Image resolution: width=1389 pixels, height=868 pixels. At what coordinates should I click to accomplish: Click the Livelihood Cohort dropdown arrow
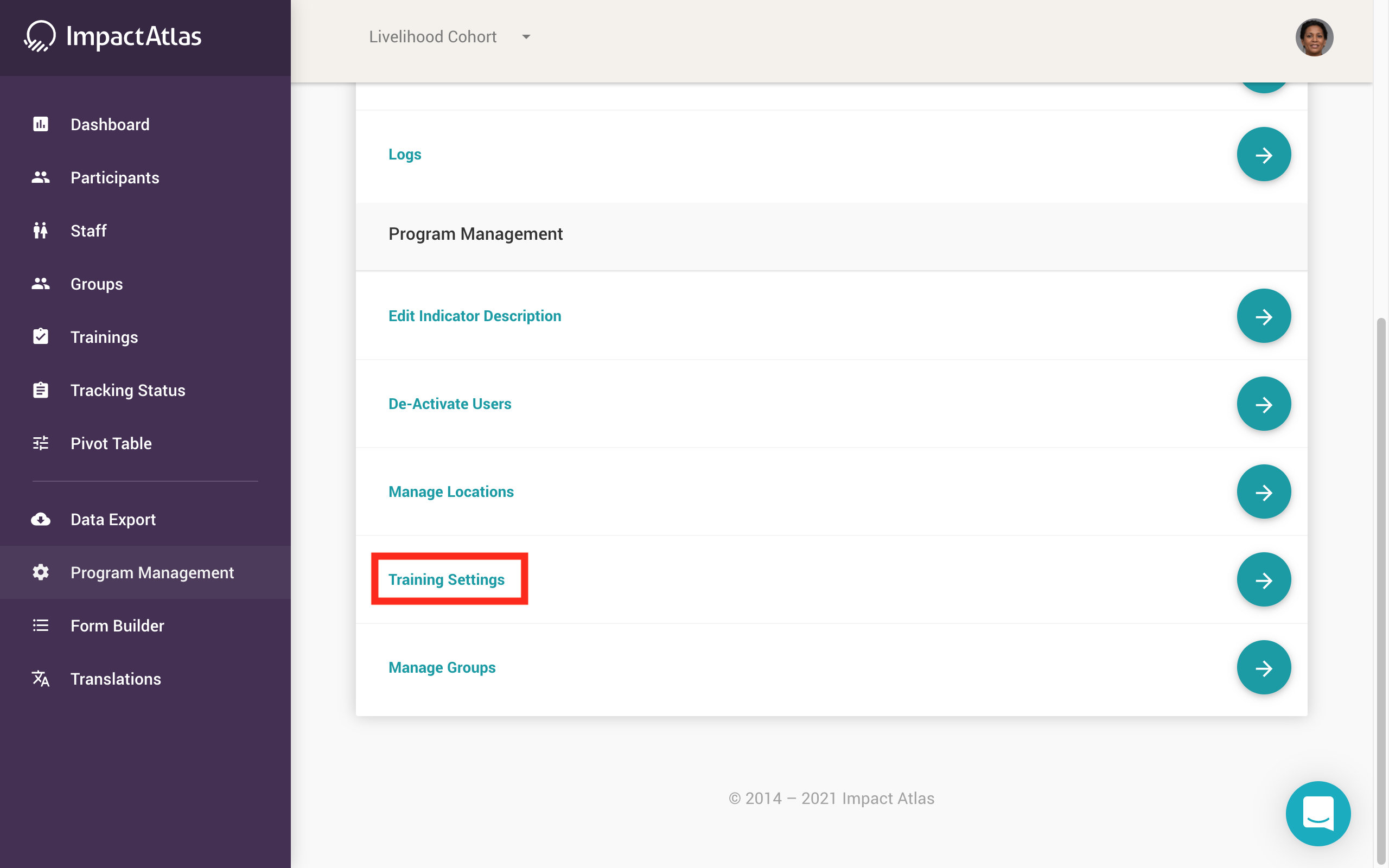pyautogui.click(x=526, y=37)
